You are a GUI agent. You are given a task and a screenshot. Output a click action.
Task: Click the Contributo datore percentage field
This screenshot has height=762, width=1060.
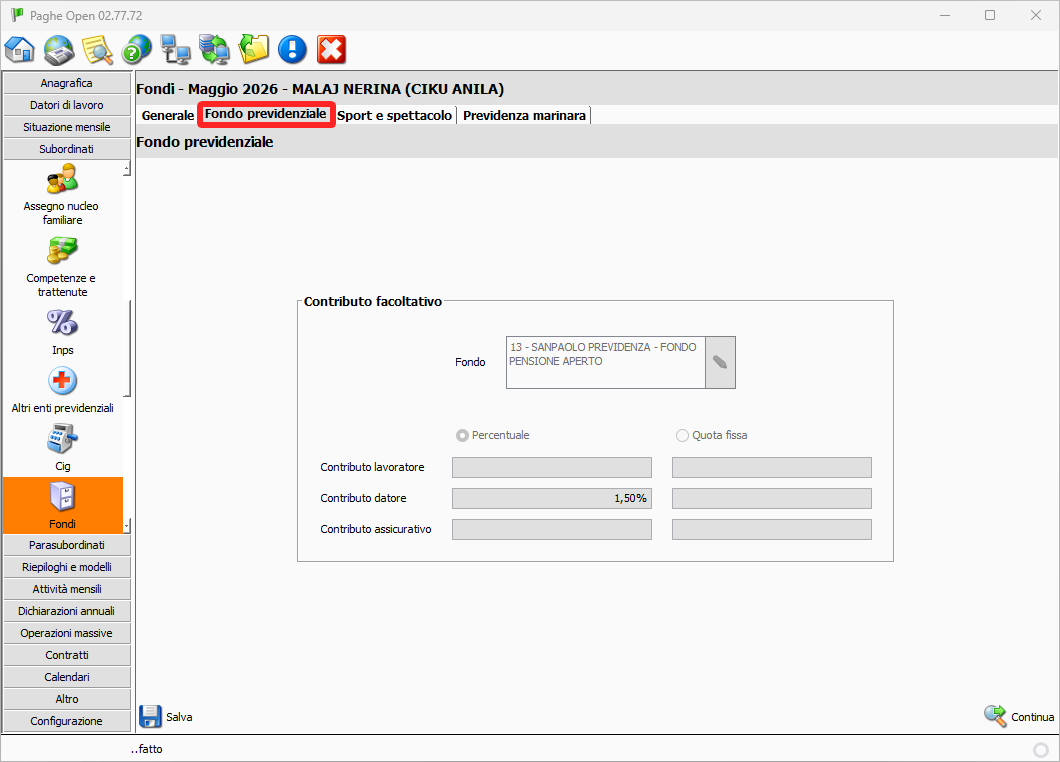pos(551,498)
